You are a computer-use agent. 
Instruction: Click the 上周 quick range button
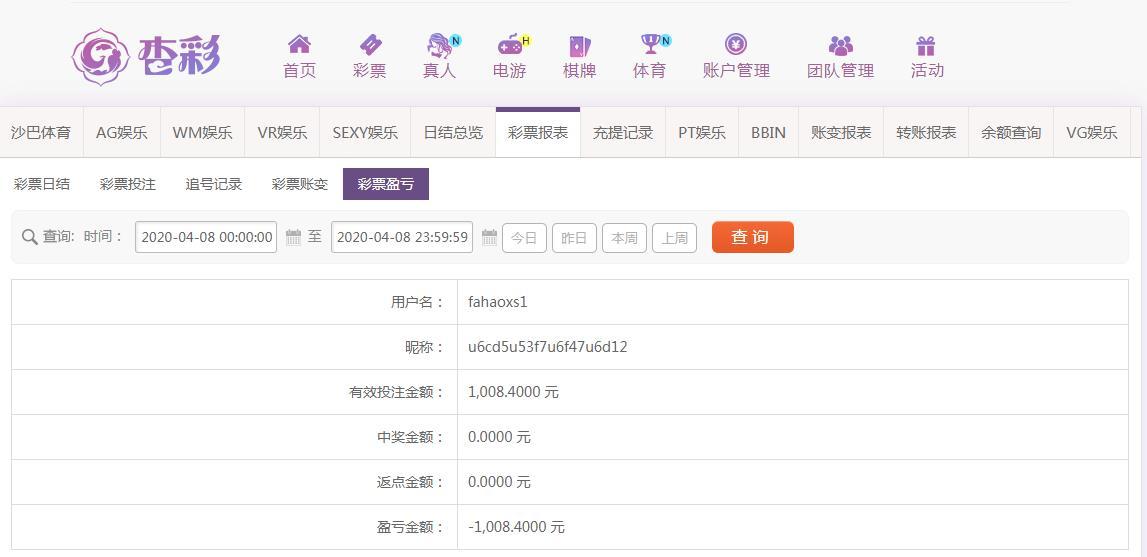[x=674, y=238]
